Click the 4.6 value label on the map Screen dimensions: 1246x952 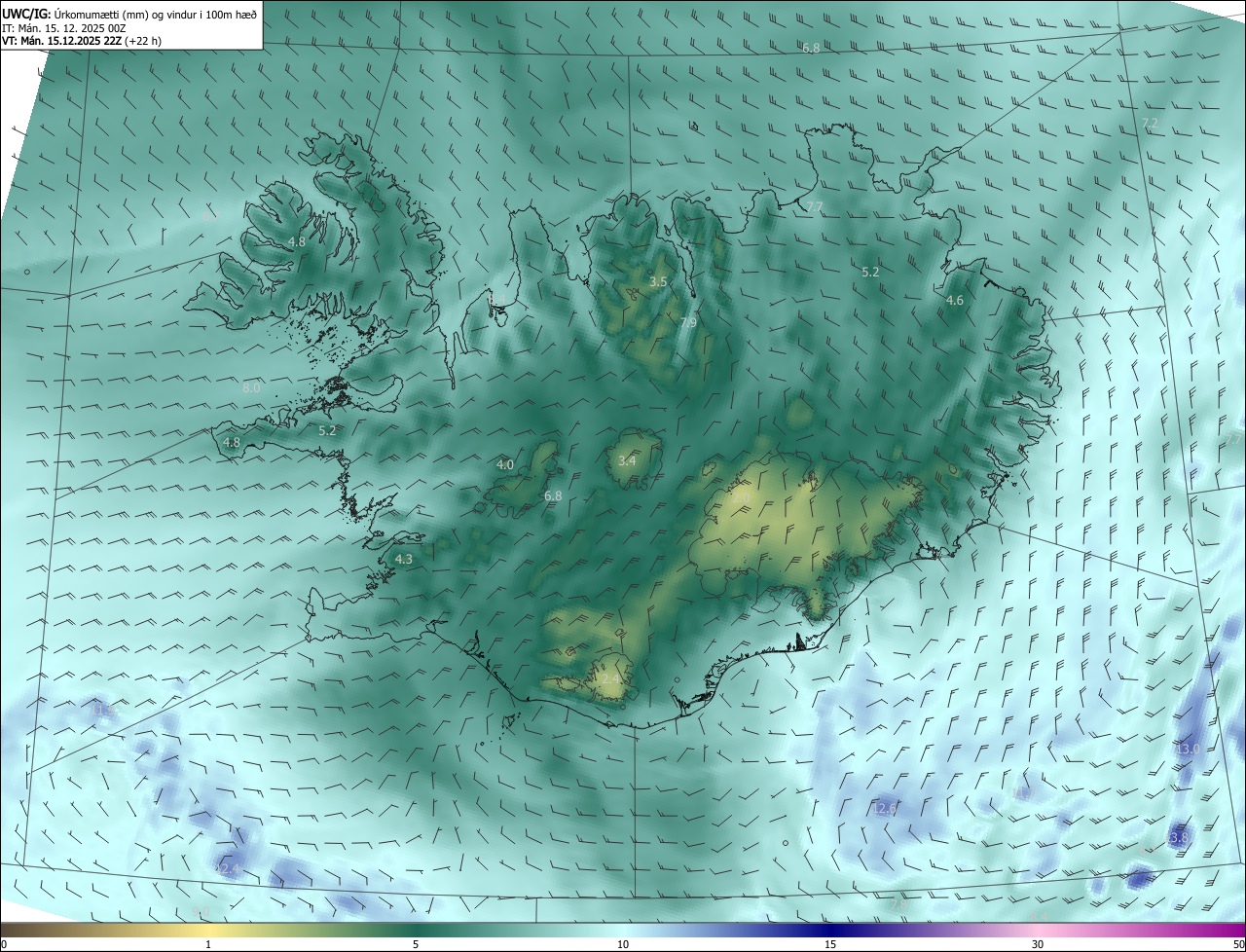click(955, 301)
